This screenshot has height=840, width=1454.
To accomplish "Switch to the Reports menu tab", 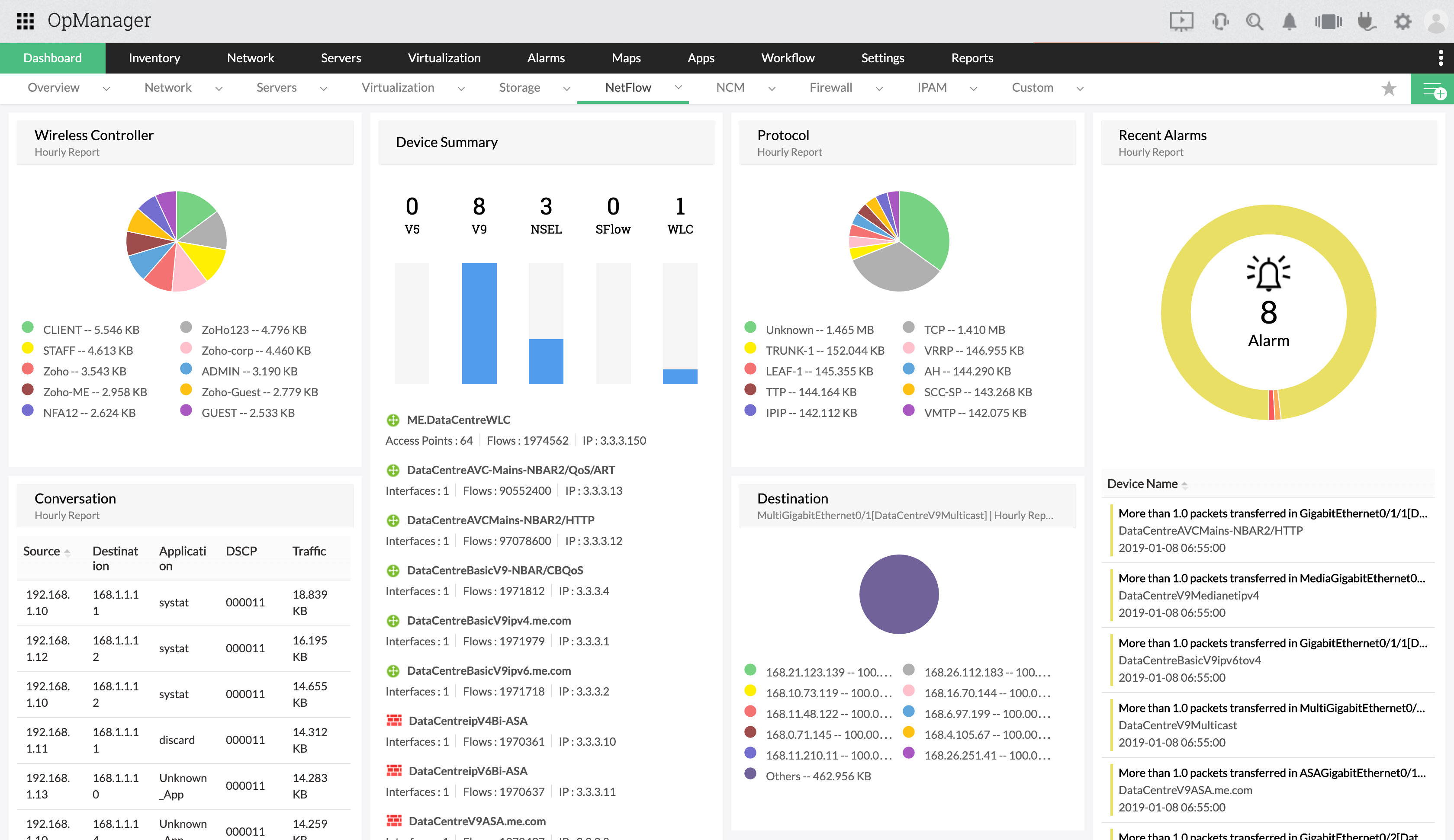I will coord(971,58).
